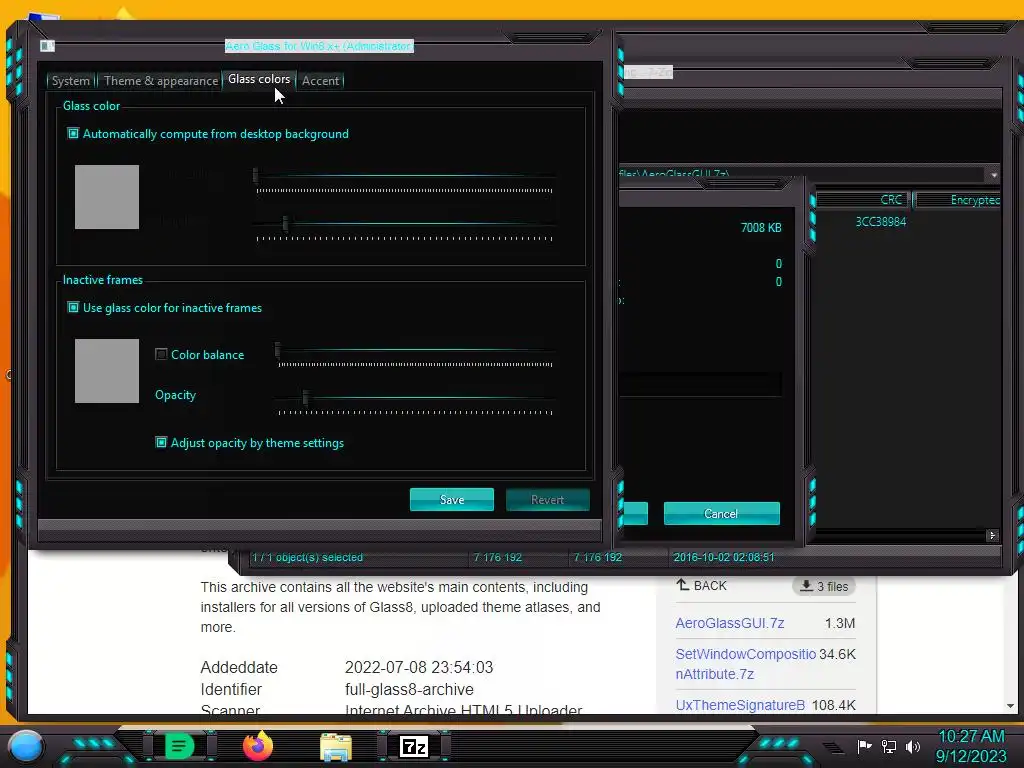Click the '1 / 1 object(s) selected' status
The image size is (1024, 768).
[307, 557]
